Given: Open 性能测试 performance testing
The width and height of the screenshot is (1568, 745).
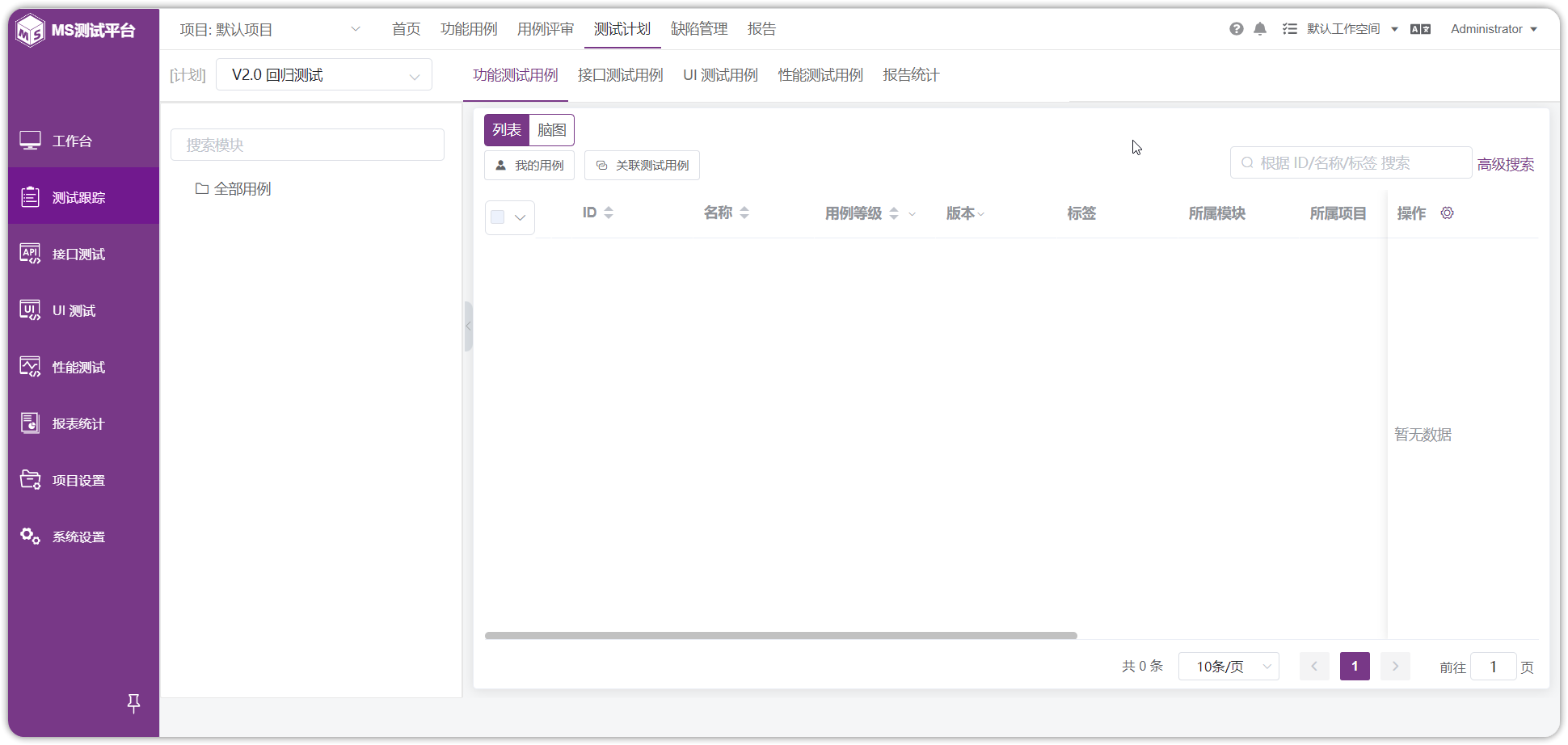Looking at the screenshot, I should click(x=83, y=367).
